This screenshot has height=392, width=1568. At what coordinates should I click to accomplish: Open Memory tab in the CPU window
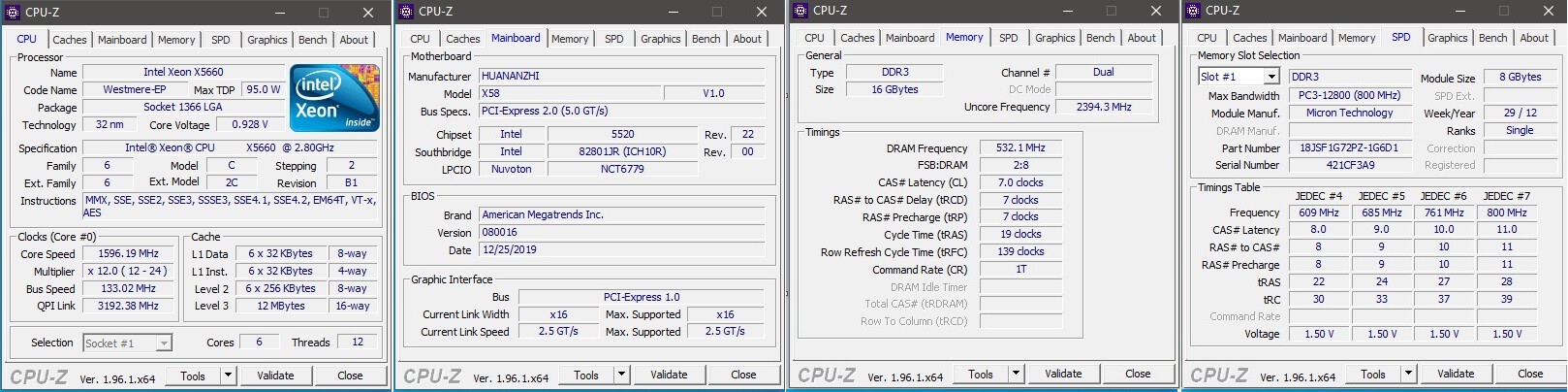[176, 40]
